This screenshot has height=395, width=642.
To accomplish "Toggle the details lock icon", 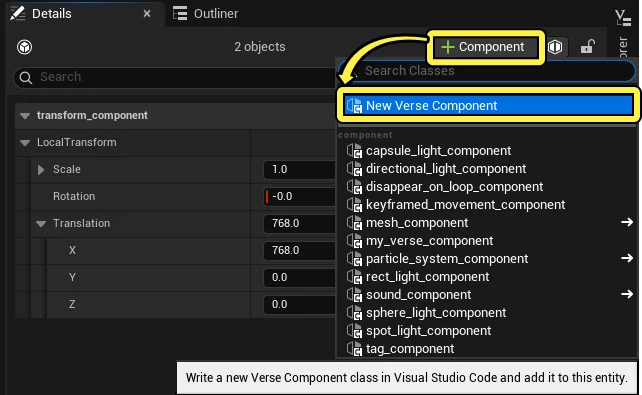I will (588, 47).
